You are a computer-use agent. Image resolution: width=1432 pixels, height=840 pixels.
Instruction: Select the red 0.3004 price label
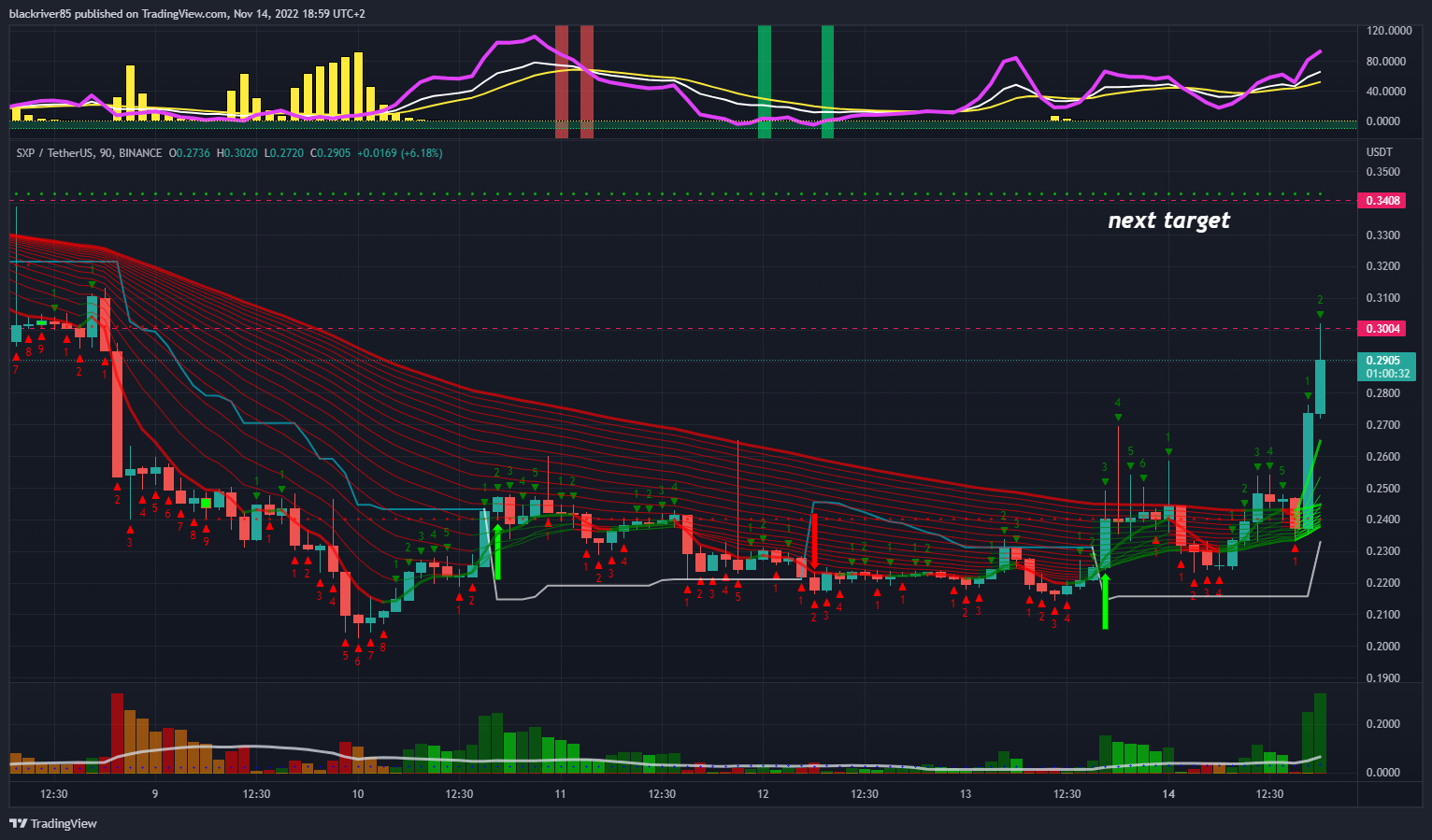(x=1383, y=329)
